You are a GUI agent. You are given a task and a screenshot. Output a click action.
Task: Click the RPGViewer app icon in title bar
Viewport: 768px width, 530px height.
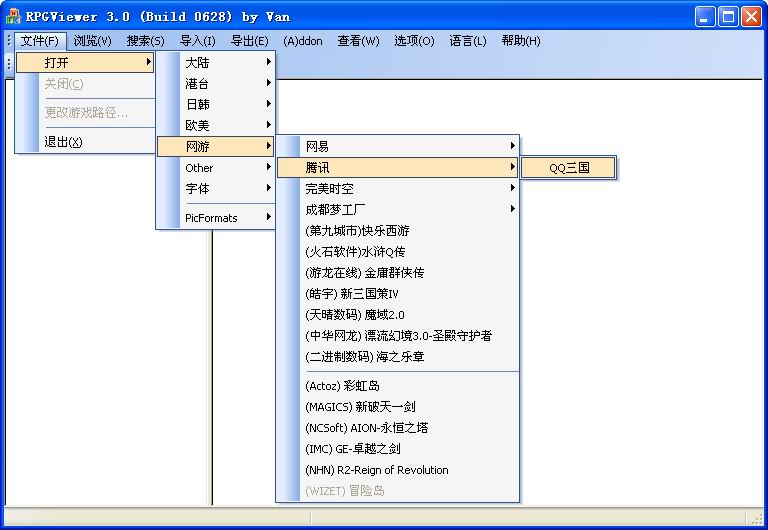[x=13, y=16]
